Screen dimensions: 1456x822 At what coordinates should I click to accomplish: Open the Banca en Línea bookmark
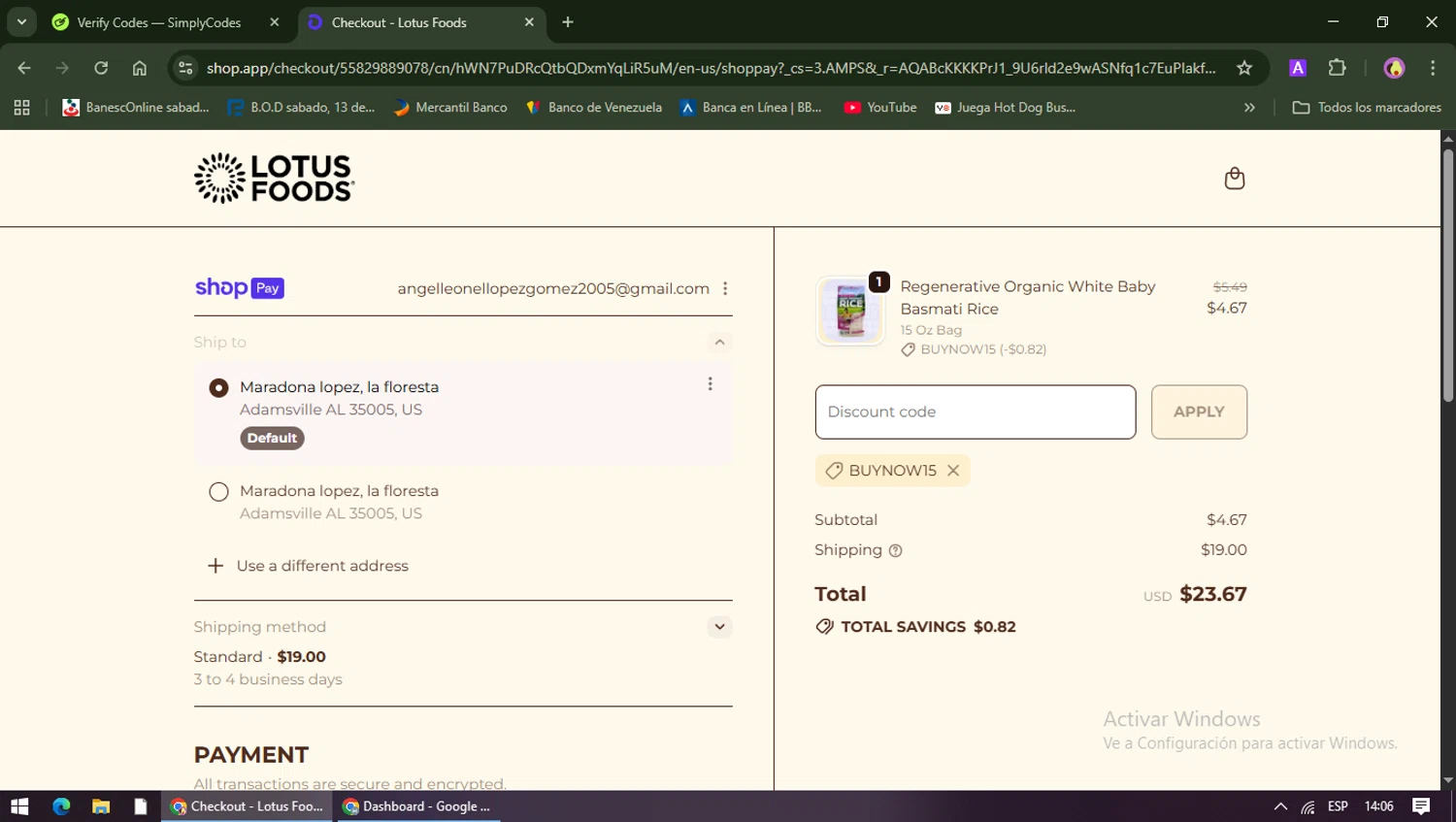point(751,108)
